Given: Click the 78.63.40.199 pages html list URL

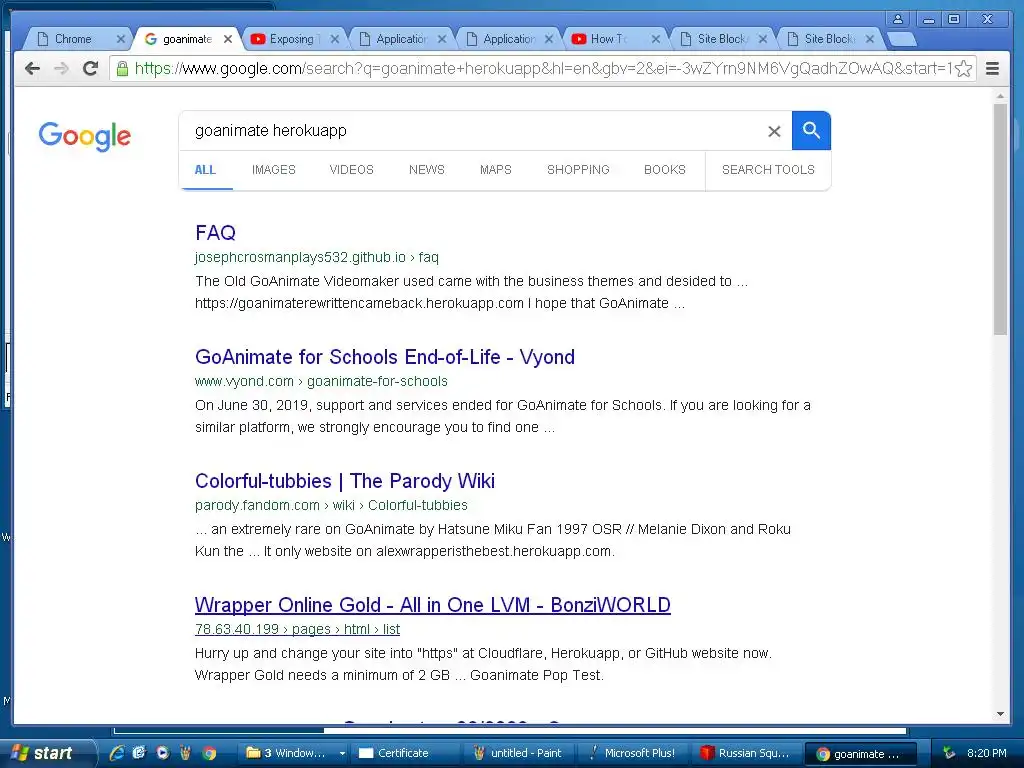Looking at the screenshot, I should [297, 629].
